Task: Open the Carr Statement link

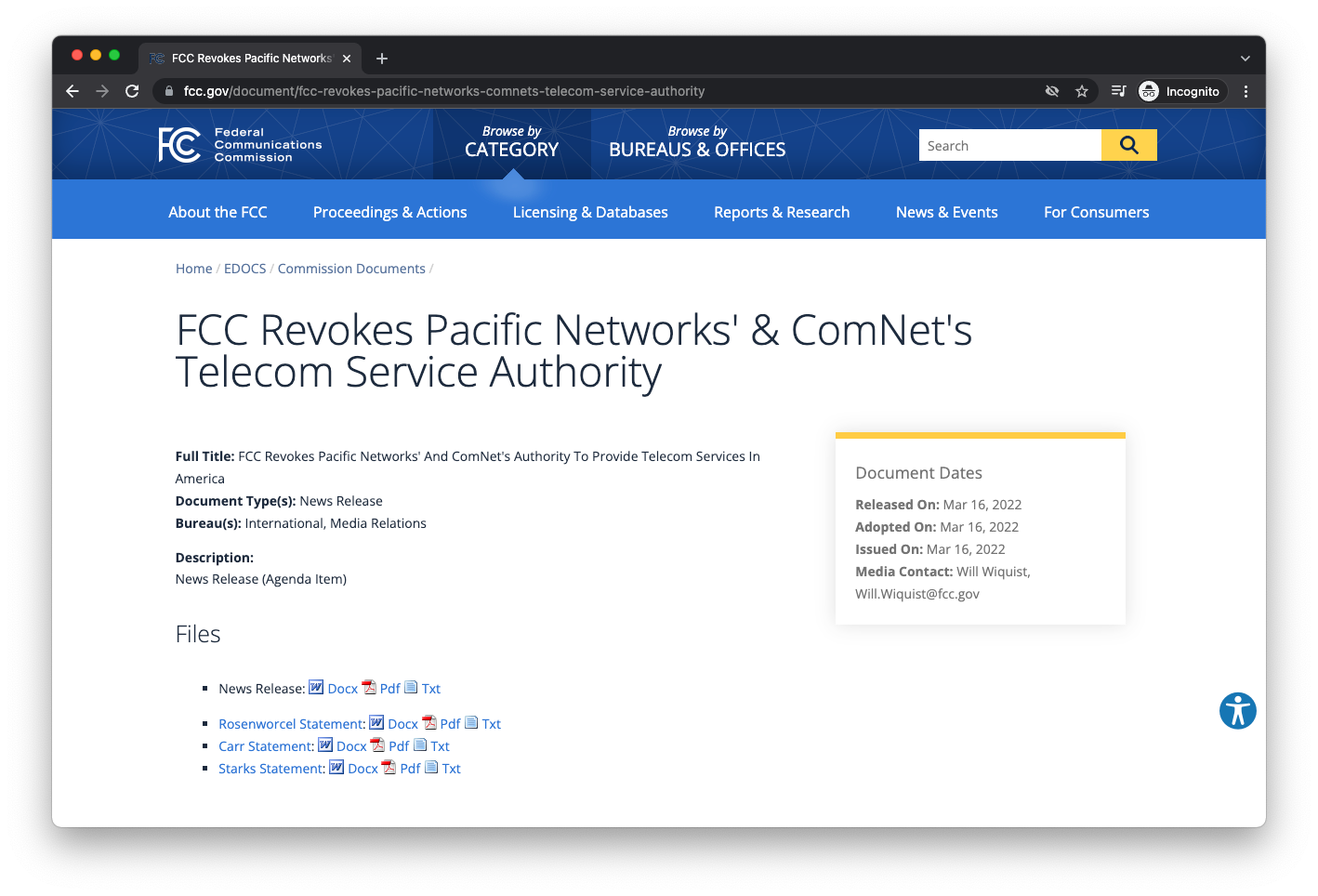Action: click(x=267, y=746)
